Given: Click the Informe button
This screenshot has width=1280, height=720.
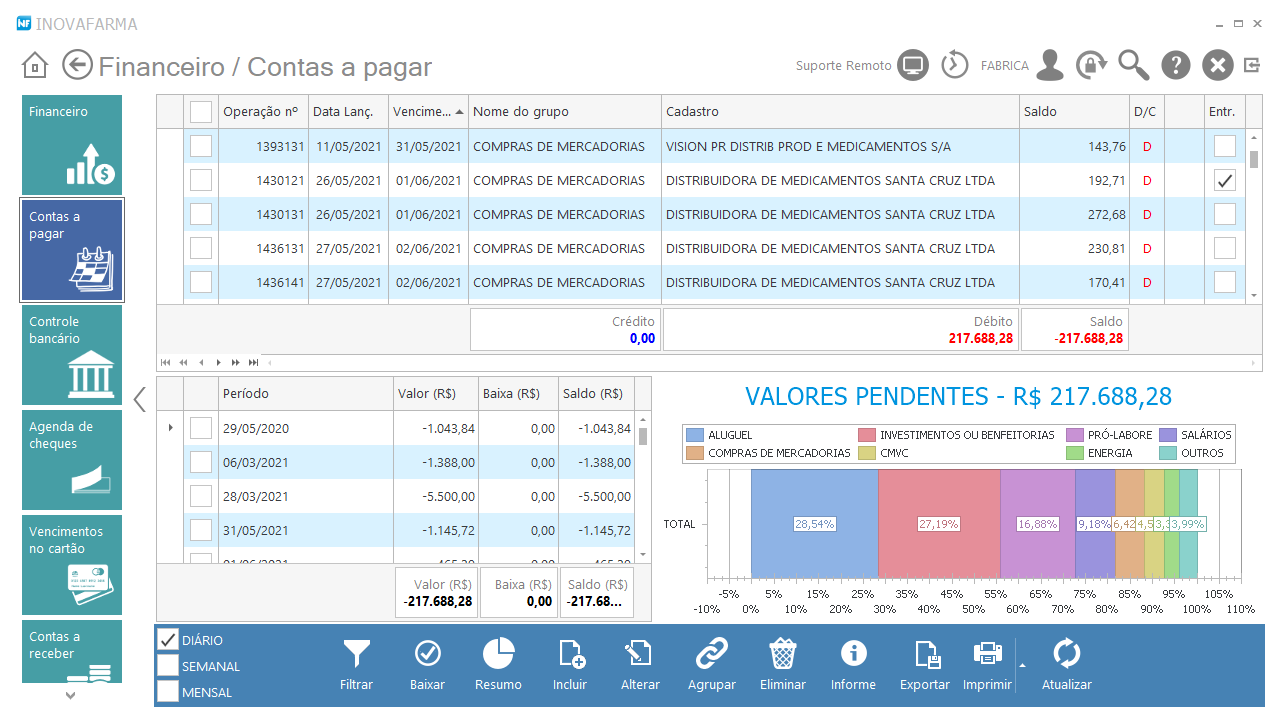Looking at the screenshot, I should point(853,655).
